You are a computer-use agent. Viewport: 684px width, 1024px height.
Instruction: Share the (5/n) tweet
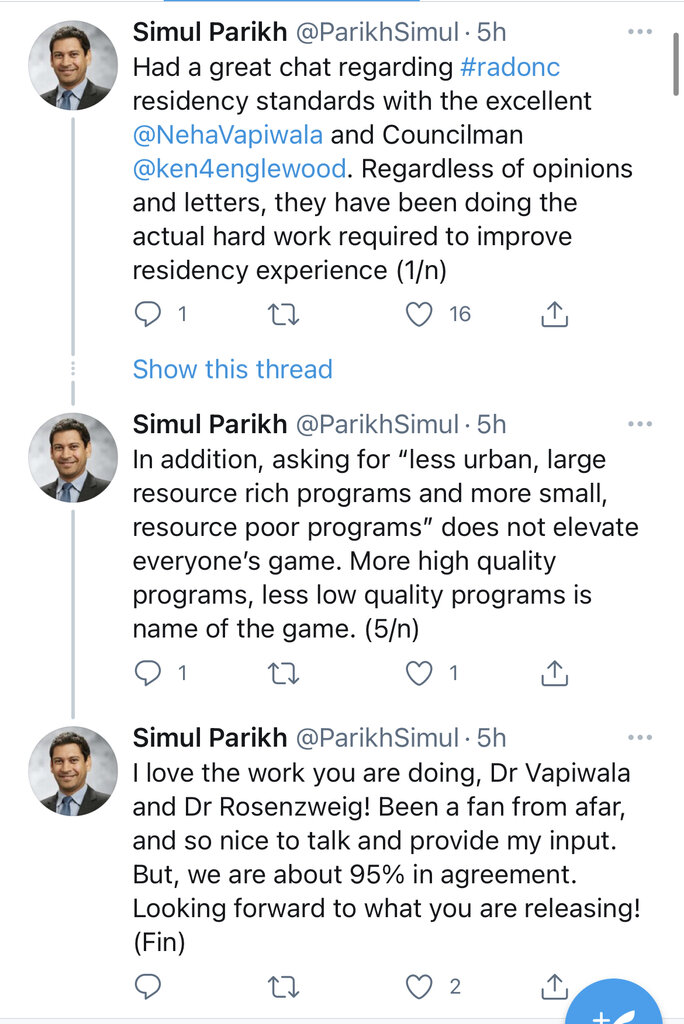[554, 673]
